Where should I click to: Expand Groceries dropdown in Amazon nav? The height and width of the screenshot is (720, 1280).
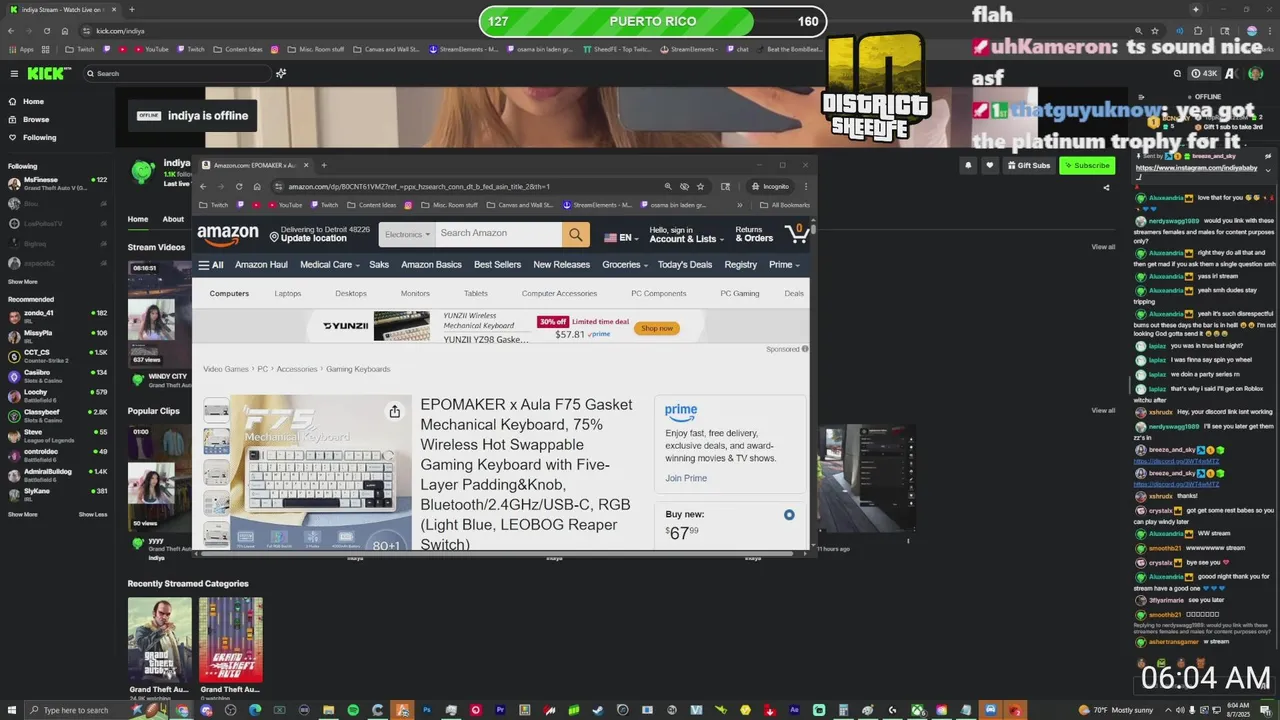pyautogui.click(x=625, y=265)
